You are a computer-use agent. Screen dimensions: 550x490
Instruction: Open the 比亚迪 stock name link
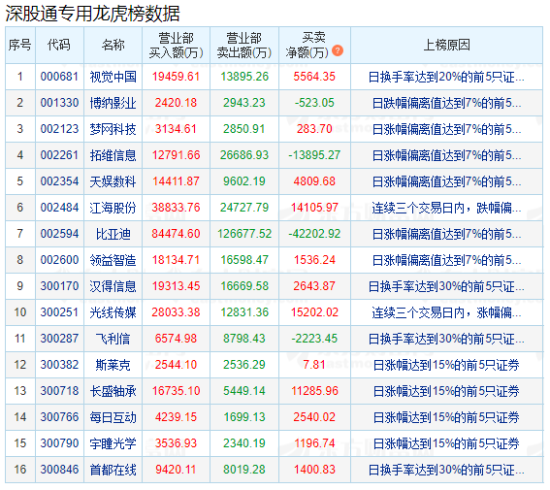(x=113, y=234)
